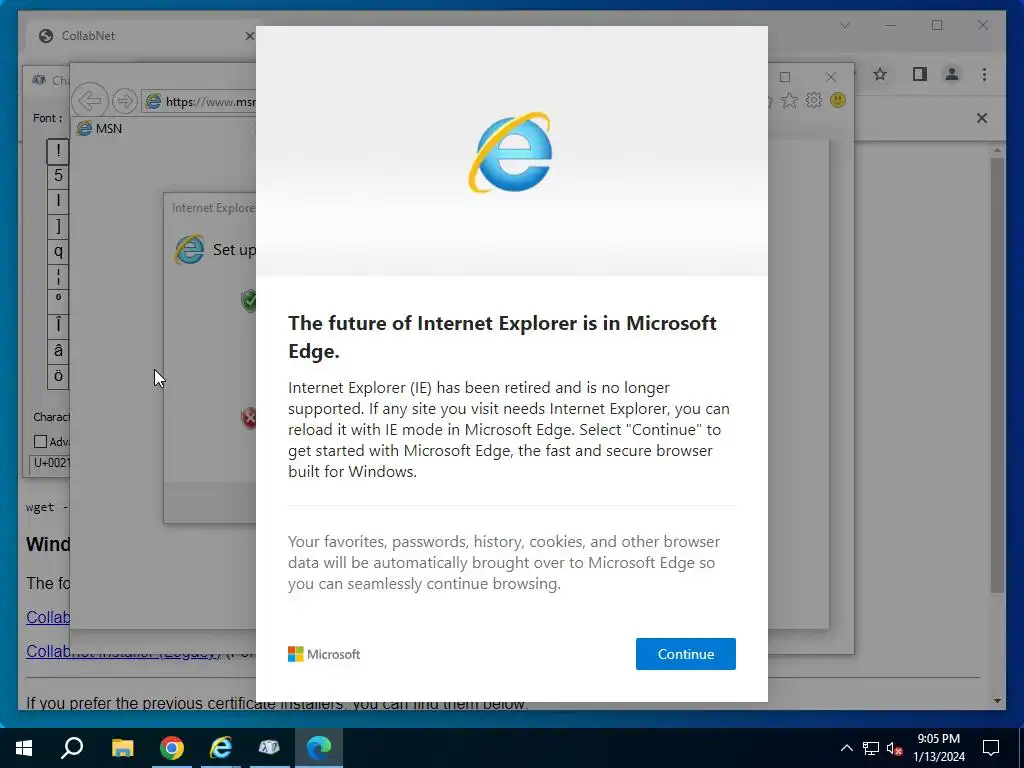Open Chrome profile avatar

[952, 74]
